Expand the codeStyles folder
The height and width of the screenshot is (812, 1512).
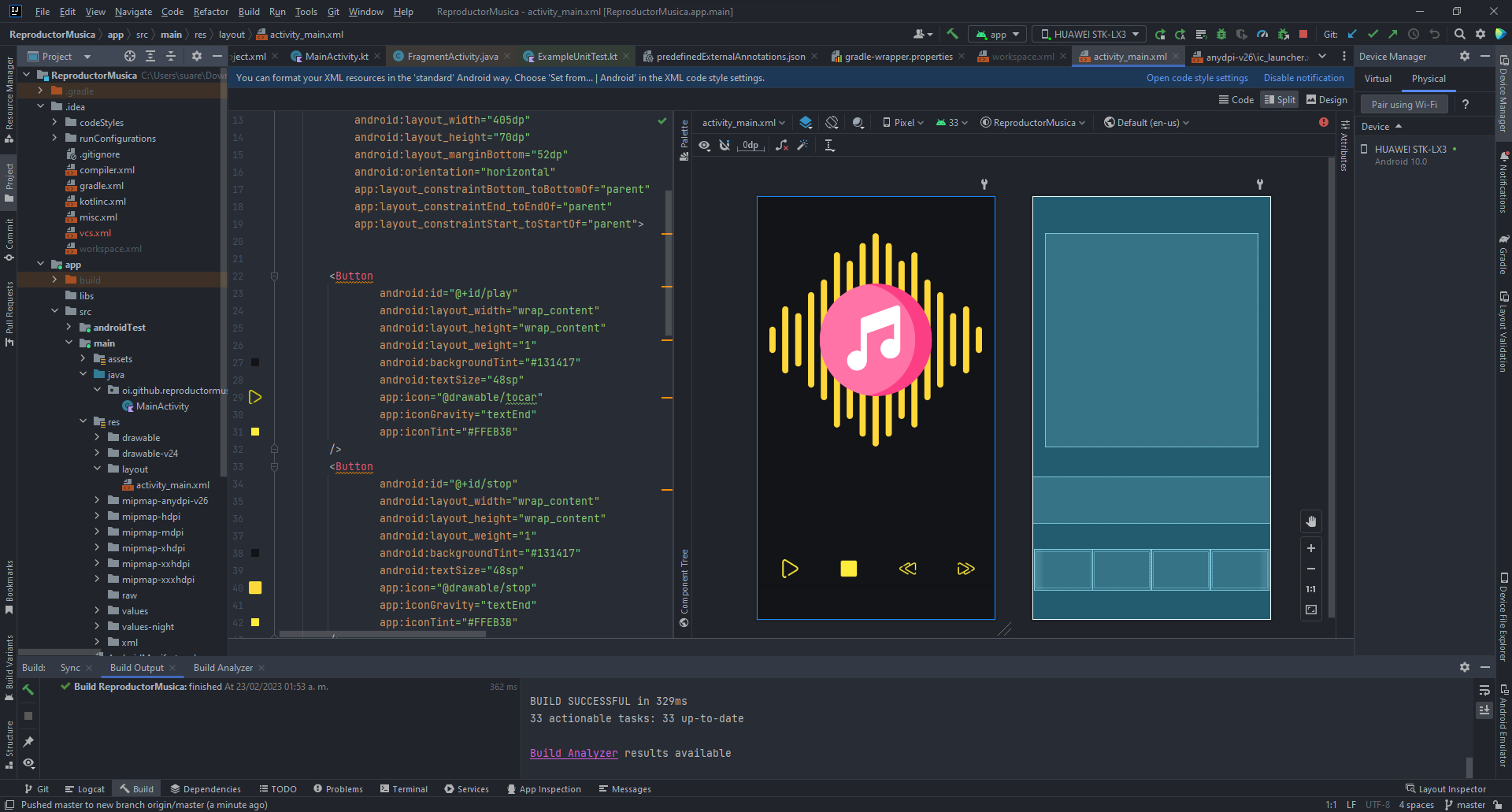(54, 122)
